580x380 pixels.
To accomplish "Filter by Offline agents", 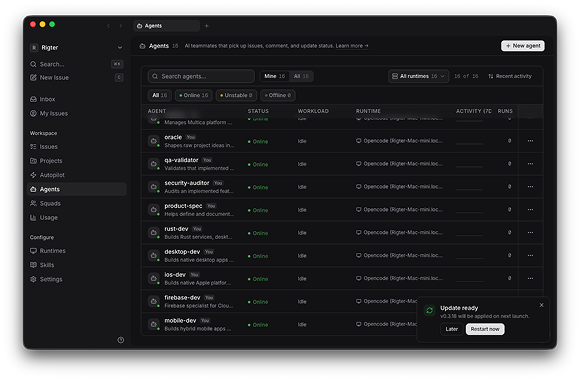I will pyautogui.click(x=278, y=95).
